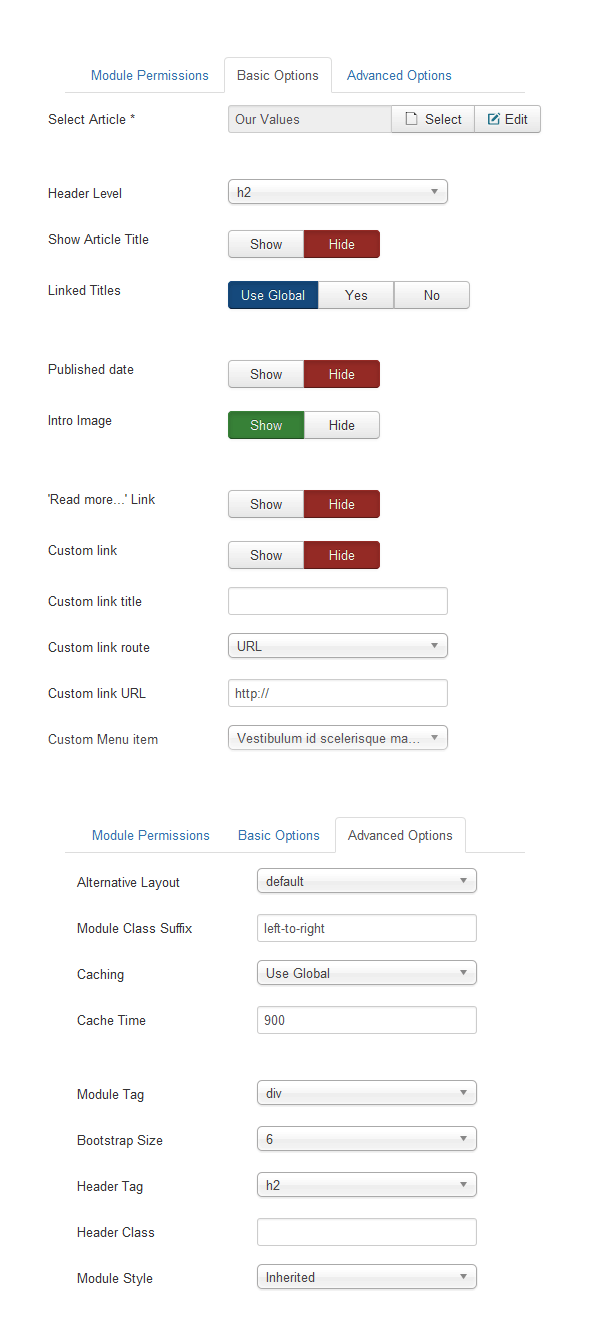Switch to the upper Module Permissions tab
Screen dimensions: 590x1340
150,75
